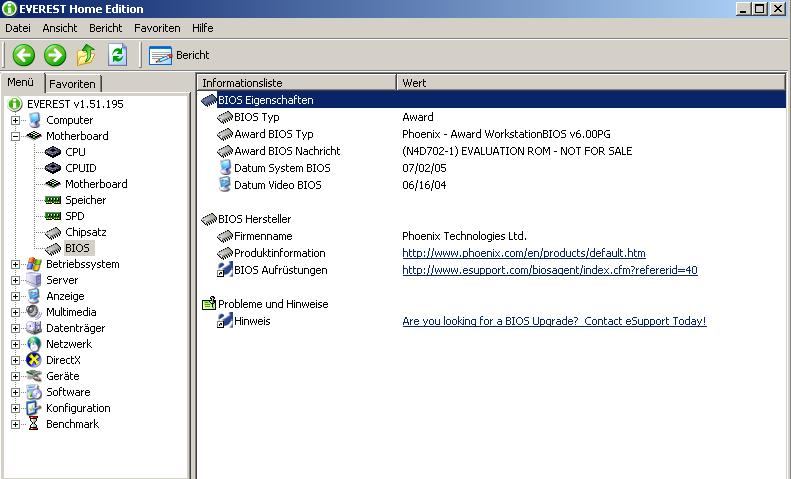Select the BIOS Eigenschaften header row

[x=492, y=100]
